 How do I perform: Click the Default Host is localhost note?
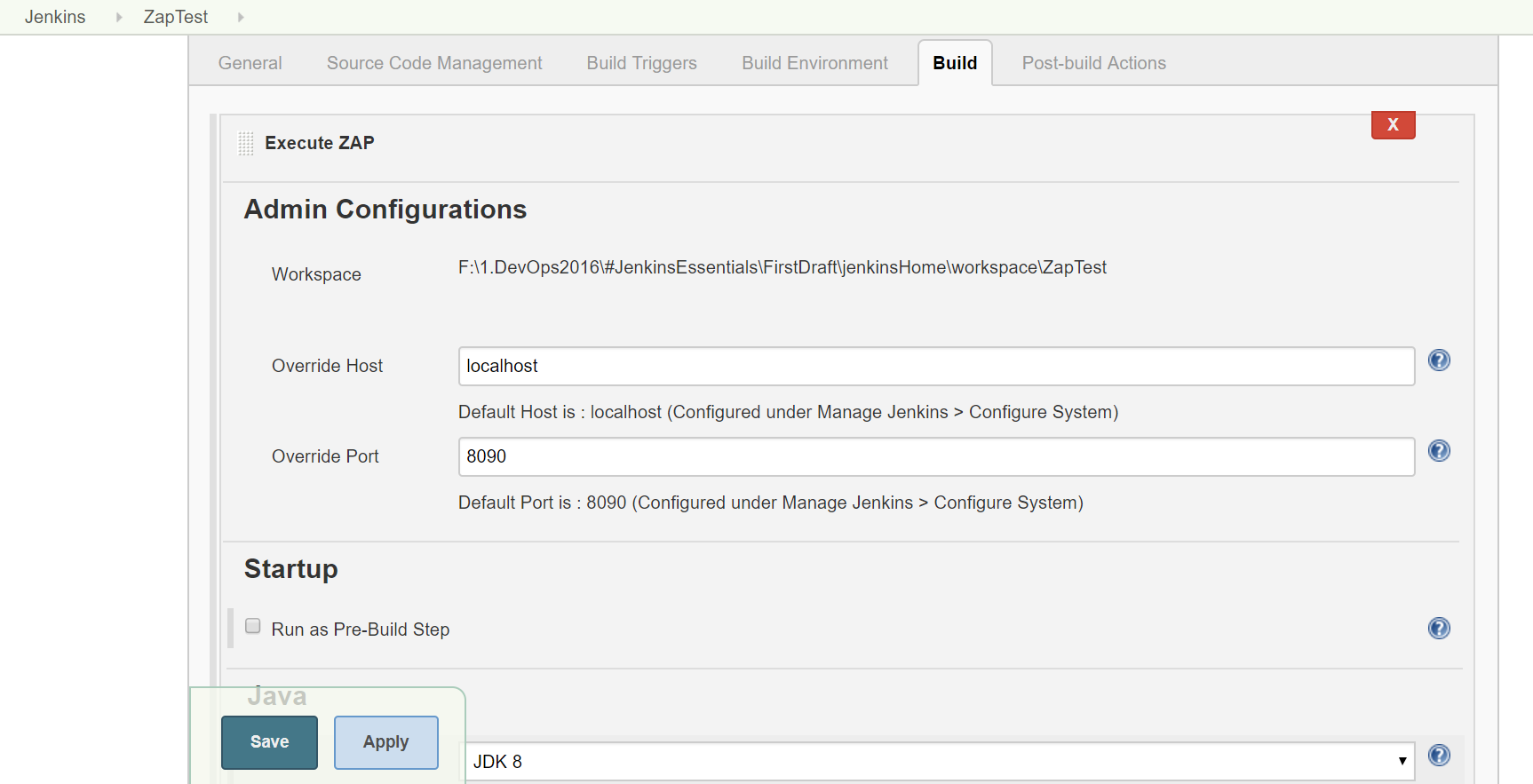tap(788, 412)
